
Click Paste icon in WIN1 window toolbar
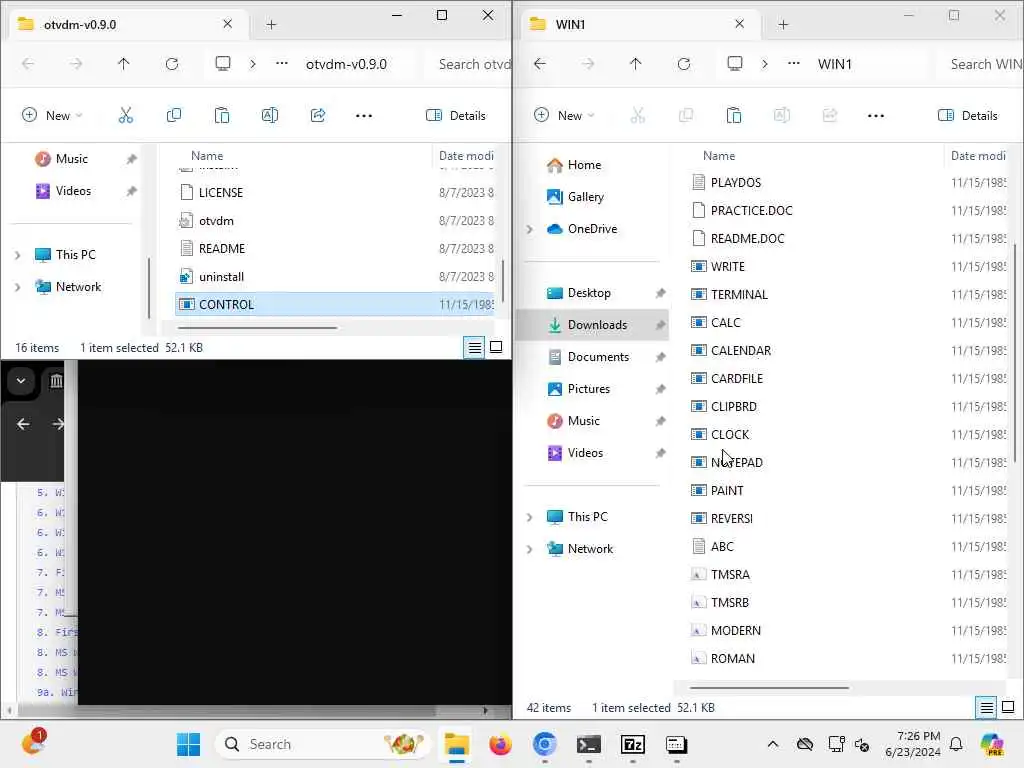pyautogui.click(x=734, y=116)
